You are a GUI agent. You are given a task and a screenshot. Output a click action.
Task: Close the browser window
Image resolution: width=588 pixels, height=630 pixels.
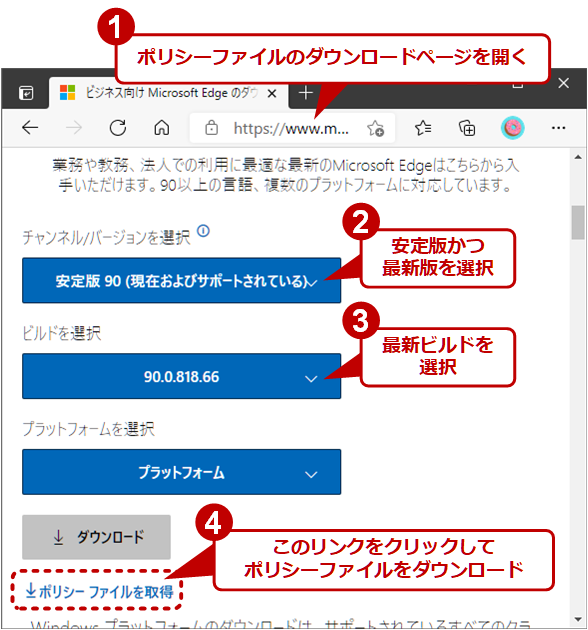point(563,83)
